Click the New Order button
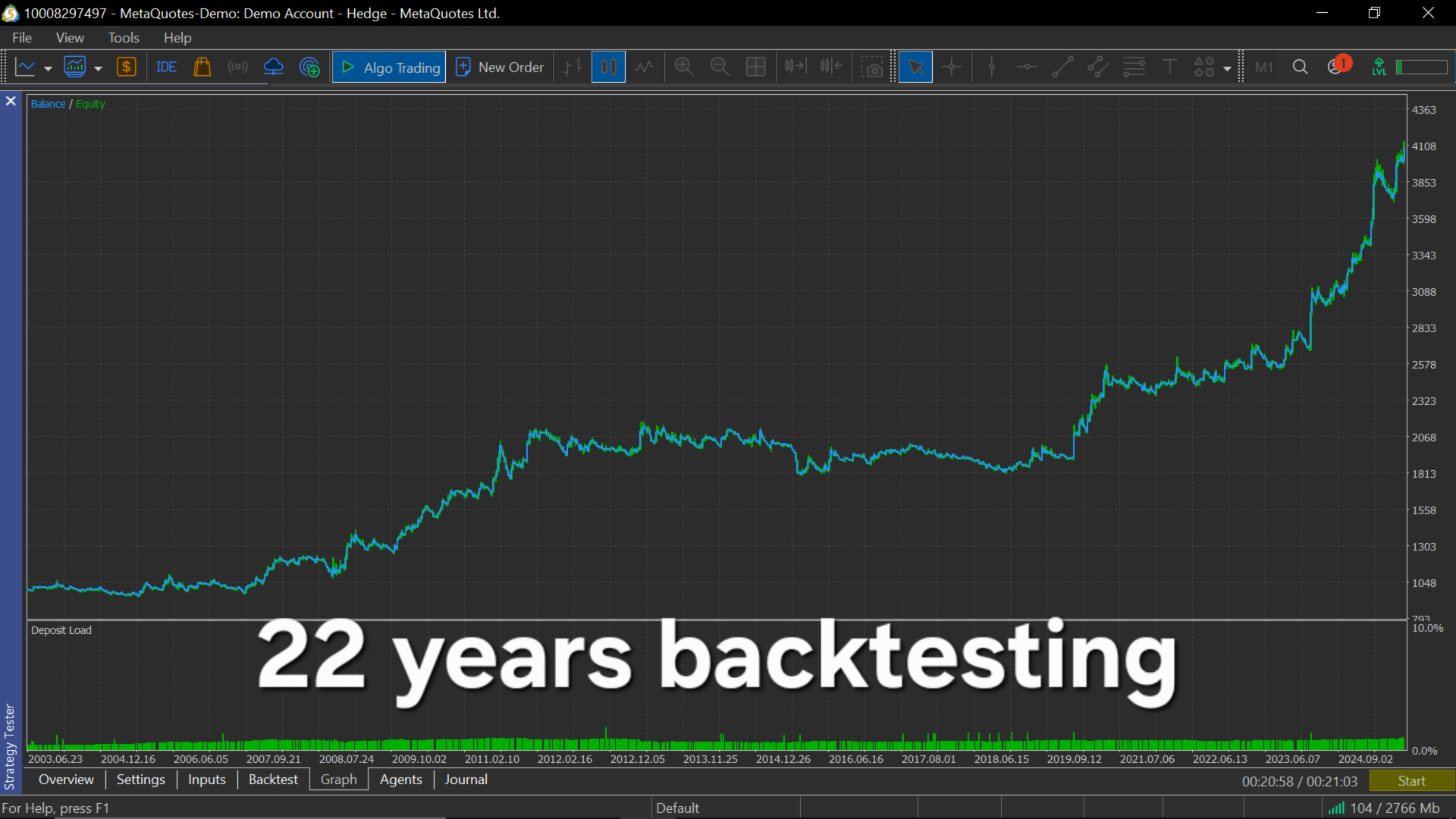 point(500,67)
